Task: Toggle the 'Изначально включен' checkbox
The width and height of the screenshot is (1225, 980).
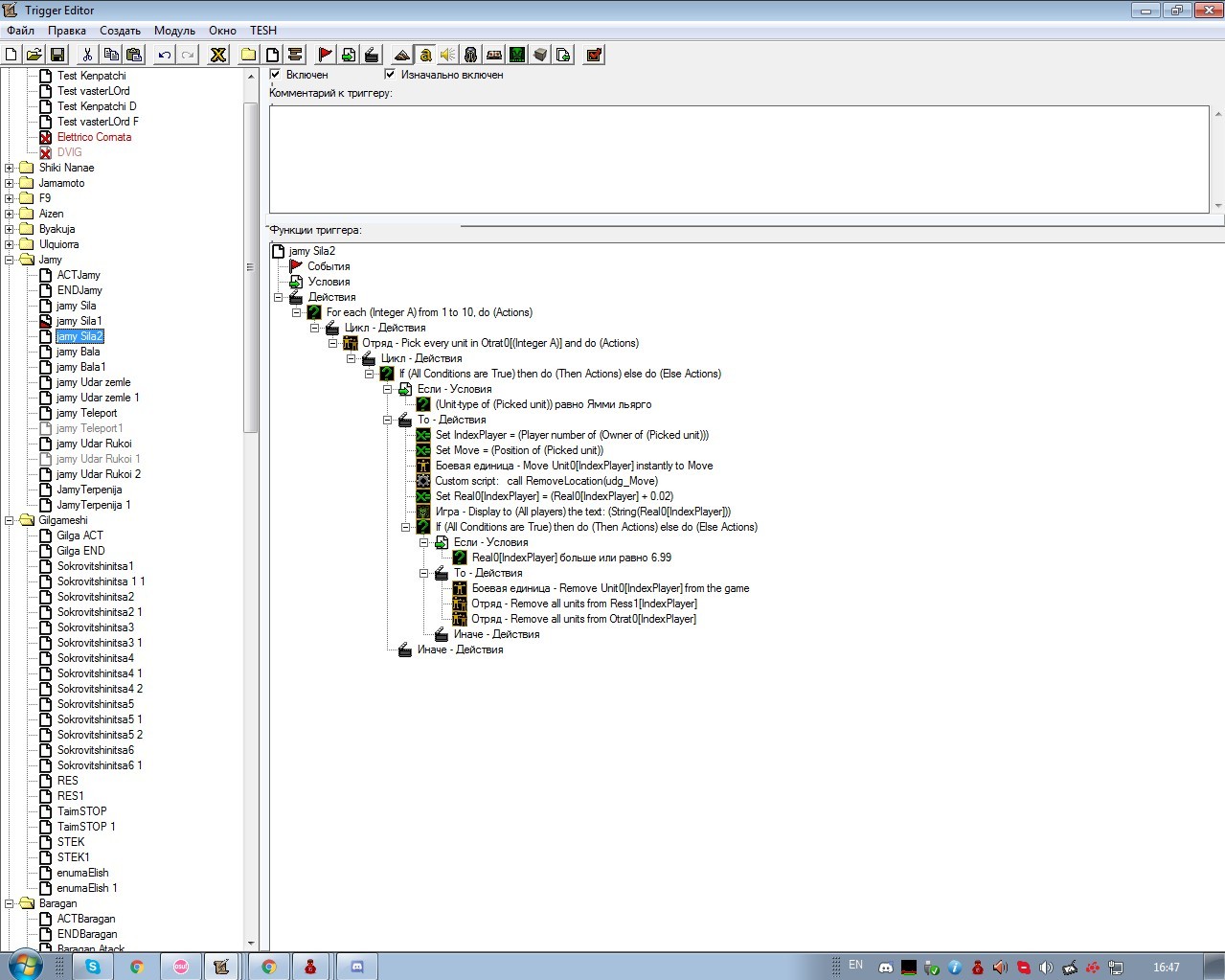Action: (x=390, y=74)
